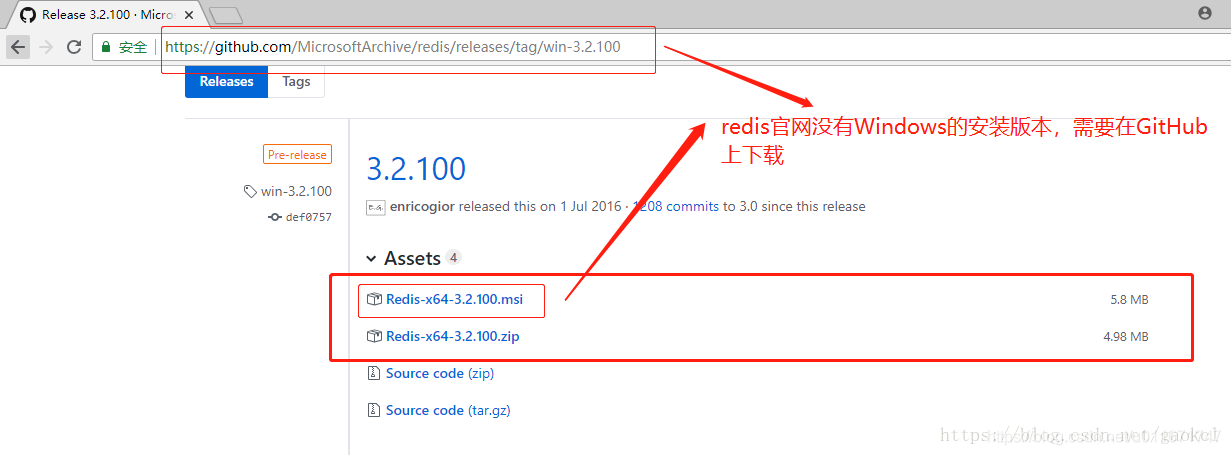This screenshot has height=455, width=1231.
Task: Open the win-3.2.100 tag link
Action: point(296,191)
